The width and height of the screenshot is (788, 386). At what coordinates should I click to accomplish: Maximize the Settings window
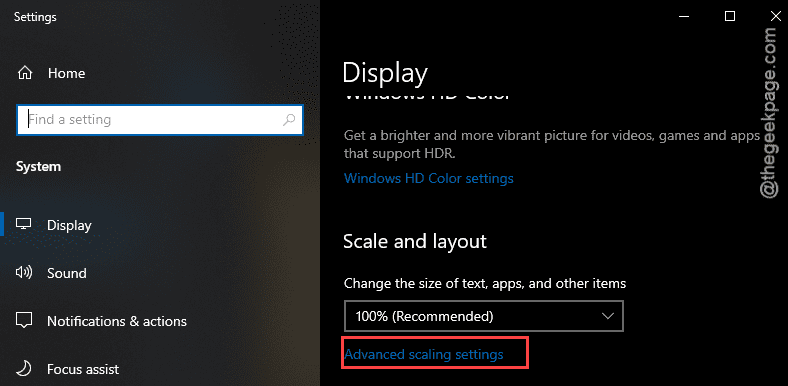(730, 17)
